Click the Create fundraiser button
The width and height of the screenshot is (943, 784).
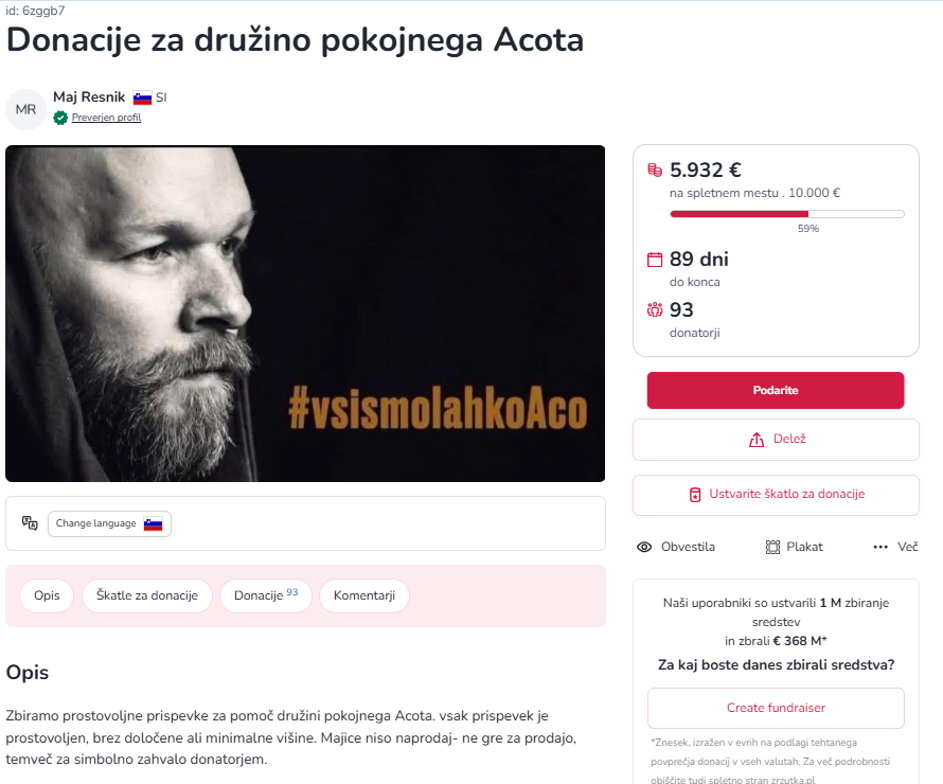coord(776,708)
